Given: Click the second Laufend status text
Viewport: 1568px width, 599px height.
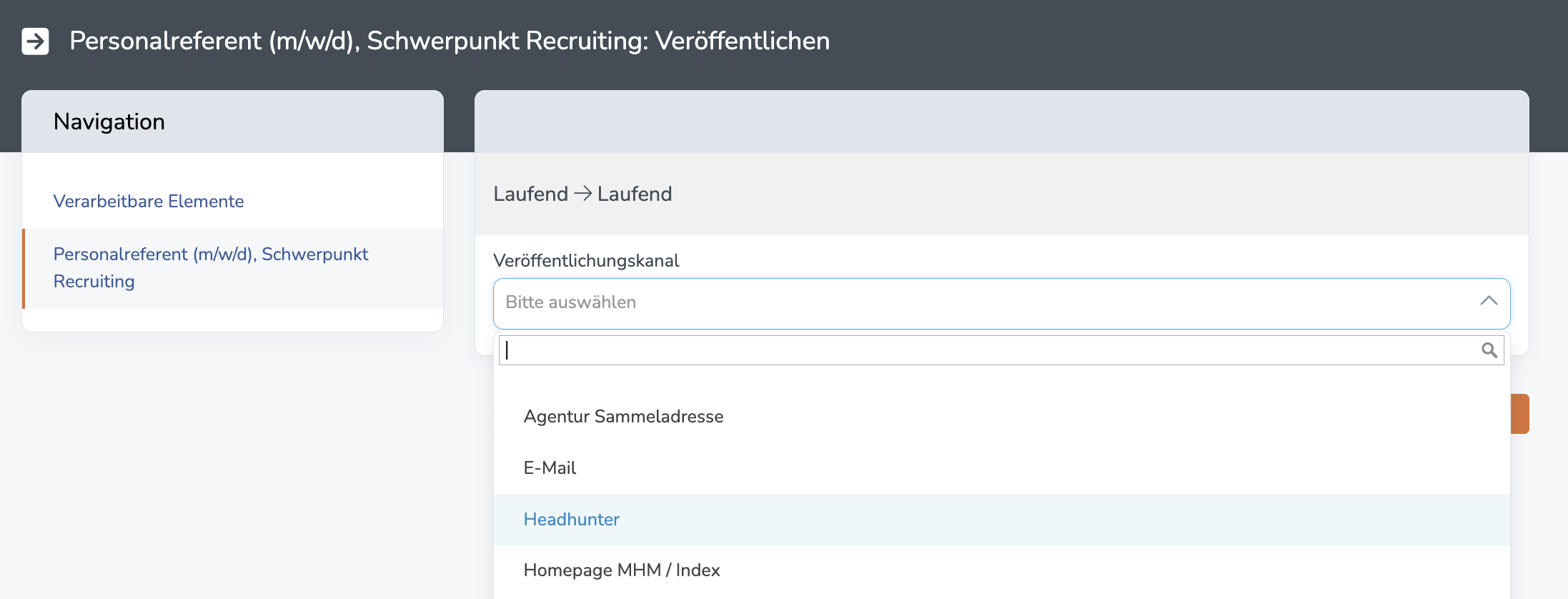Looking at the screenshot, I should coord(635,194).
